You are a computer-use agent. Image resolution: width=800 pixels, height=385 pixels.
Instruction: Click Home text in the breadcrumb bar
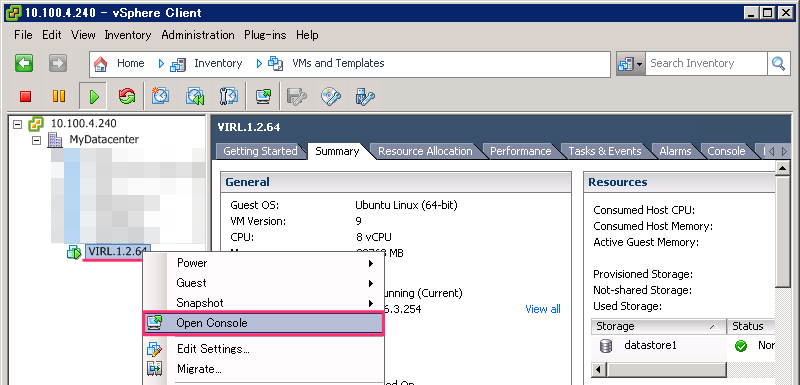pos(131,63)
